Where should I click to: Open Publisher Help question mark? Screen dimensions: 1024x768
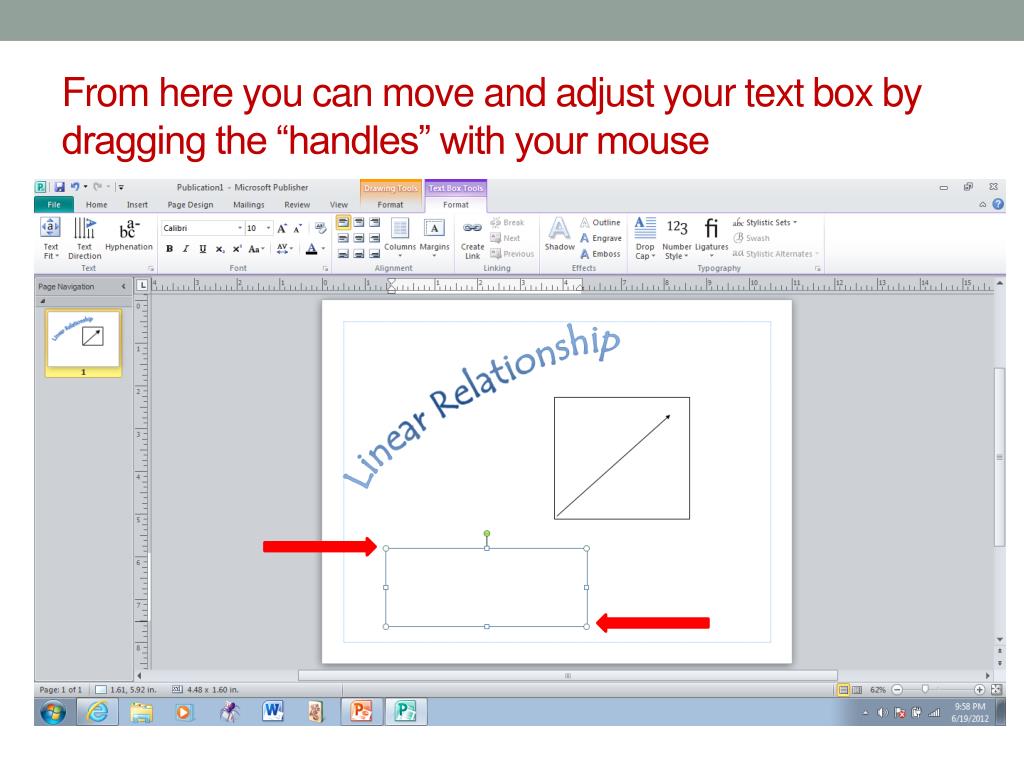coord(998,204)
